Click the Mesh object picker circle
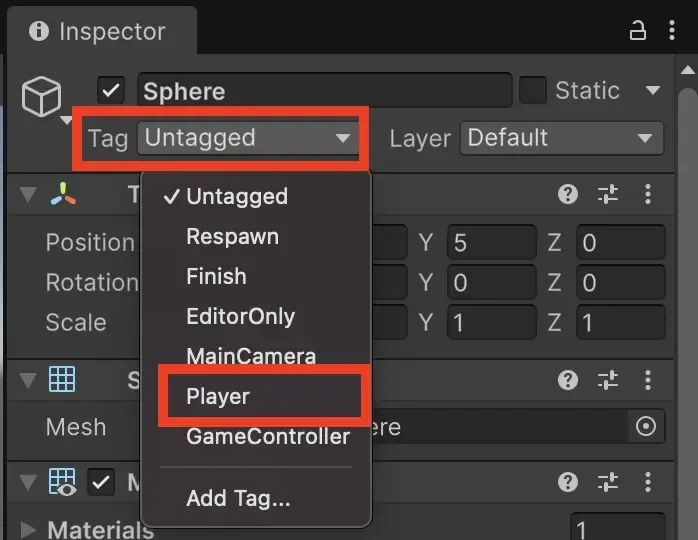Viewport: 698px width, 540px height. click(x=645, y=427)
